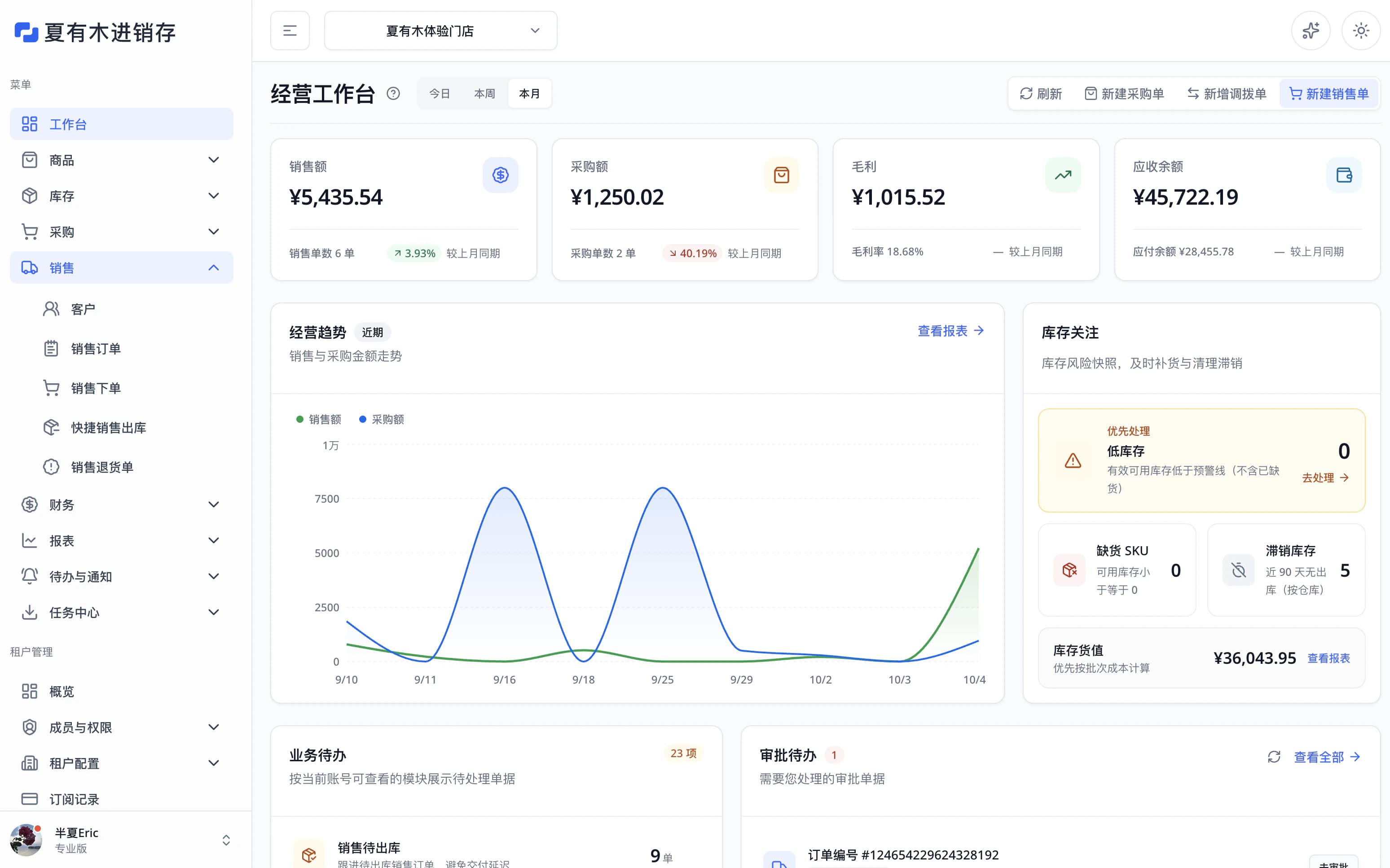Click 去处理 link in 低库存 card
The image size is (1390, 868).
click(1325, 478)
